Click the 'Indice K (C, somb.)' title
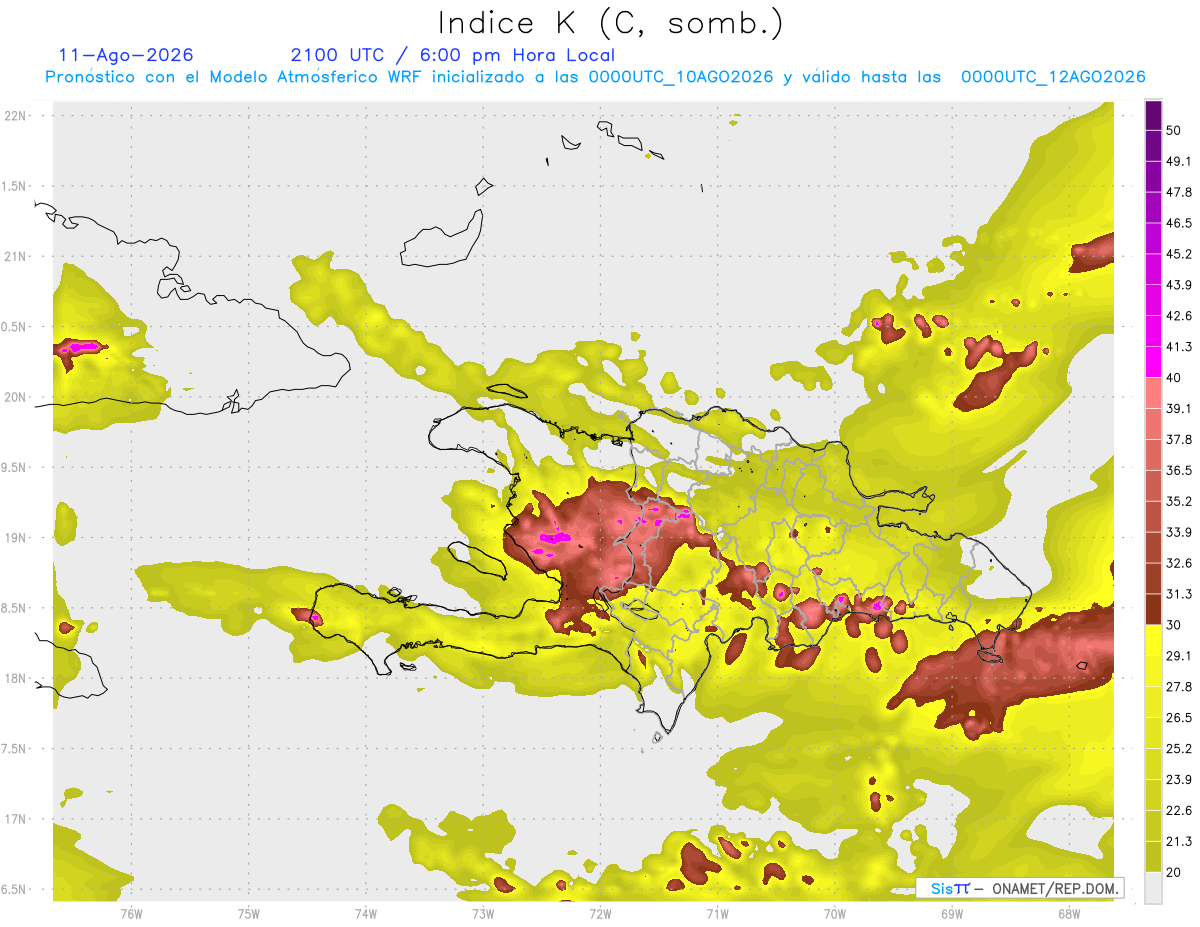This screenshot has height=927, width=1200. pyautogui.click(x=610, y=23)
